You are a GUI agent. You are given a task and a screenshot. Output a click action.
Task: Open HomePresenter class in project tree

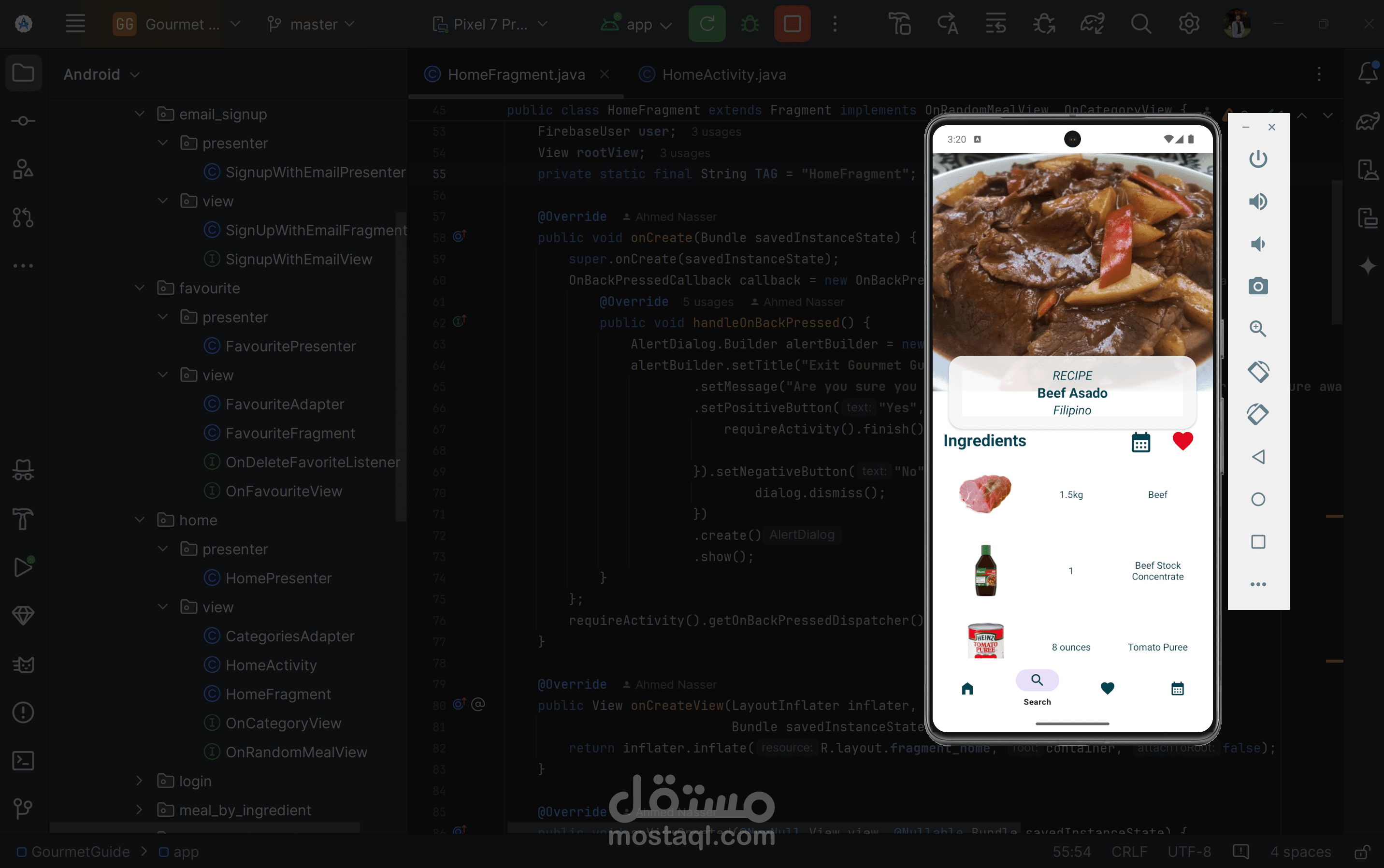click(x=278, y=578)
